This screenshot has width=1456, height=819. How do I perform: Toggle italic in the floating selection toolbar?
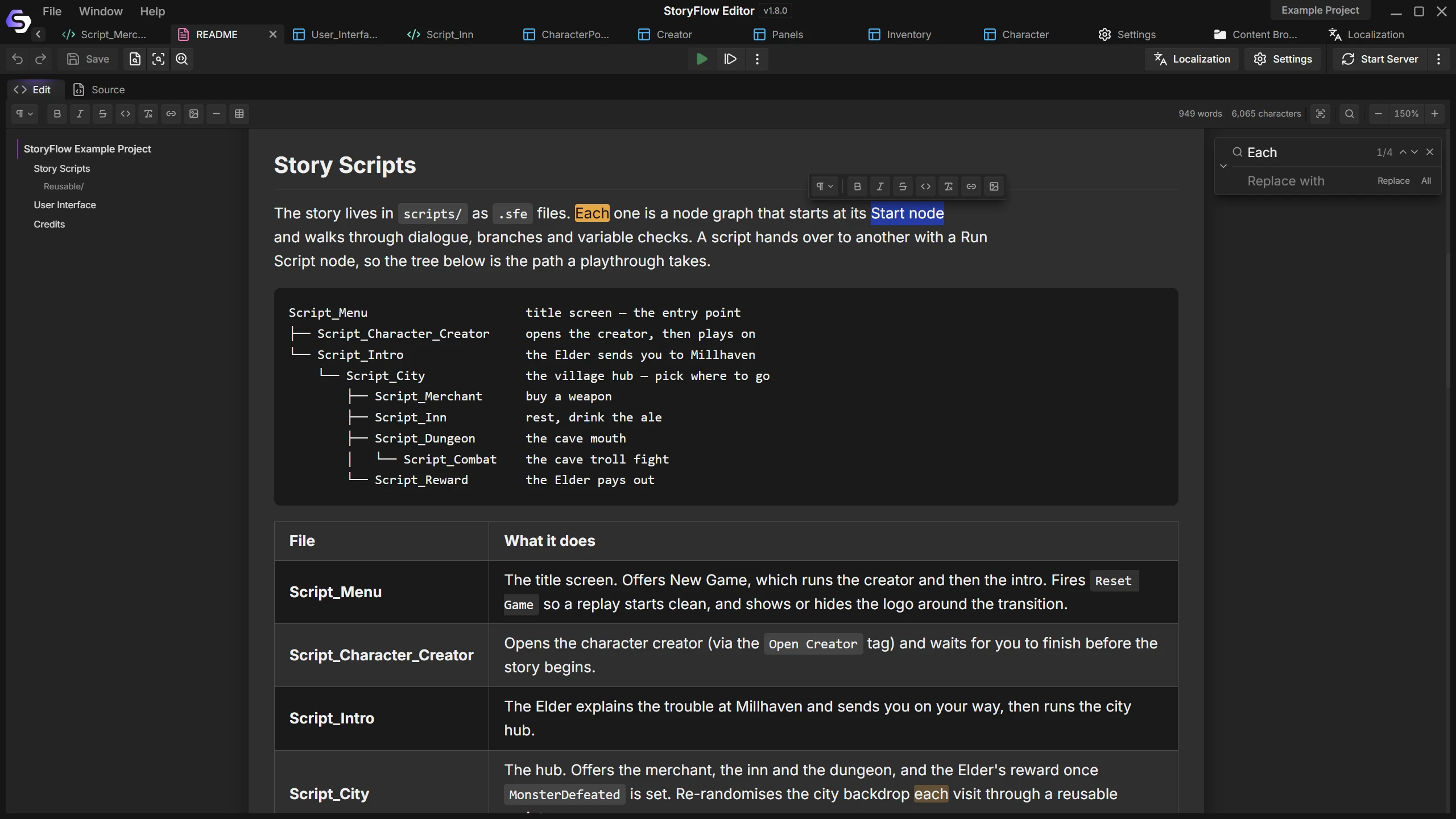pos(880,187)
